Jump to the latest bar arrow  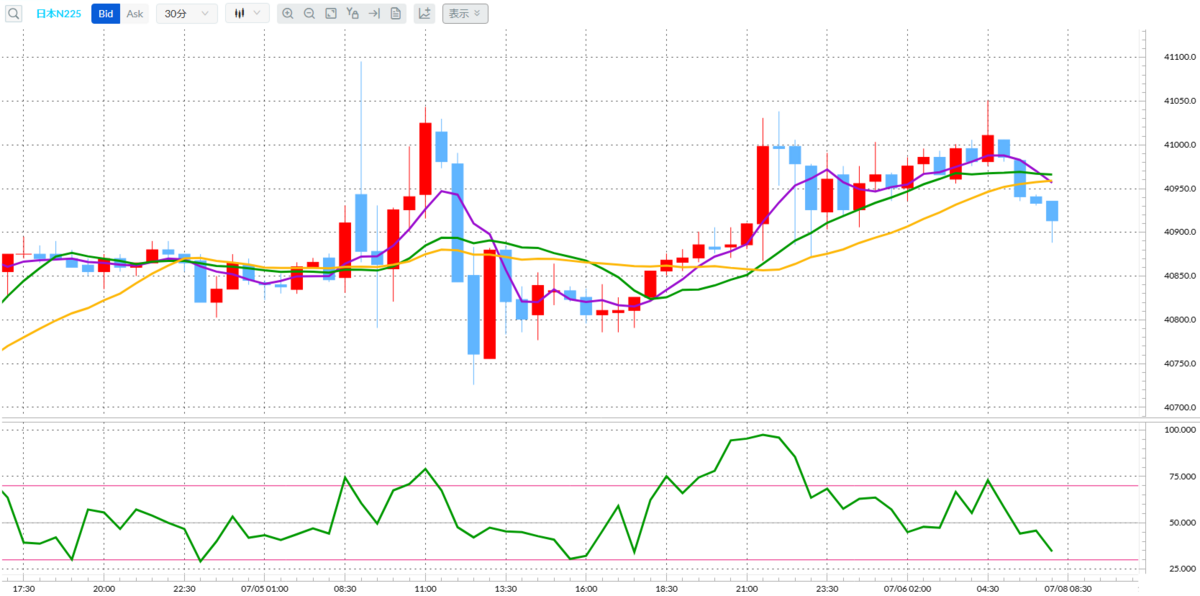[374, 13]
